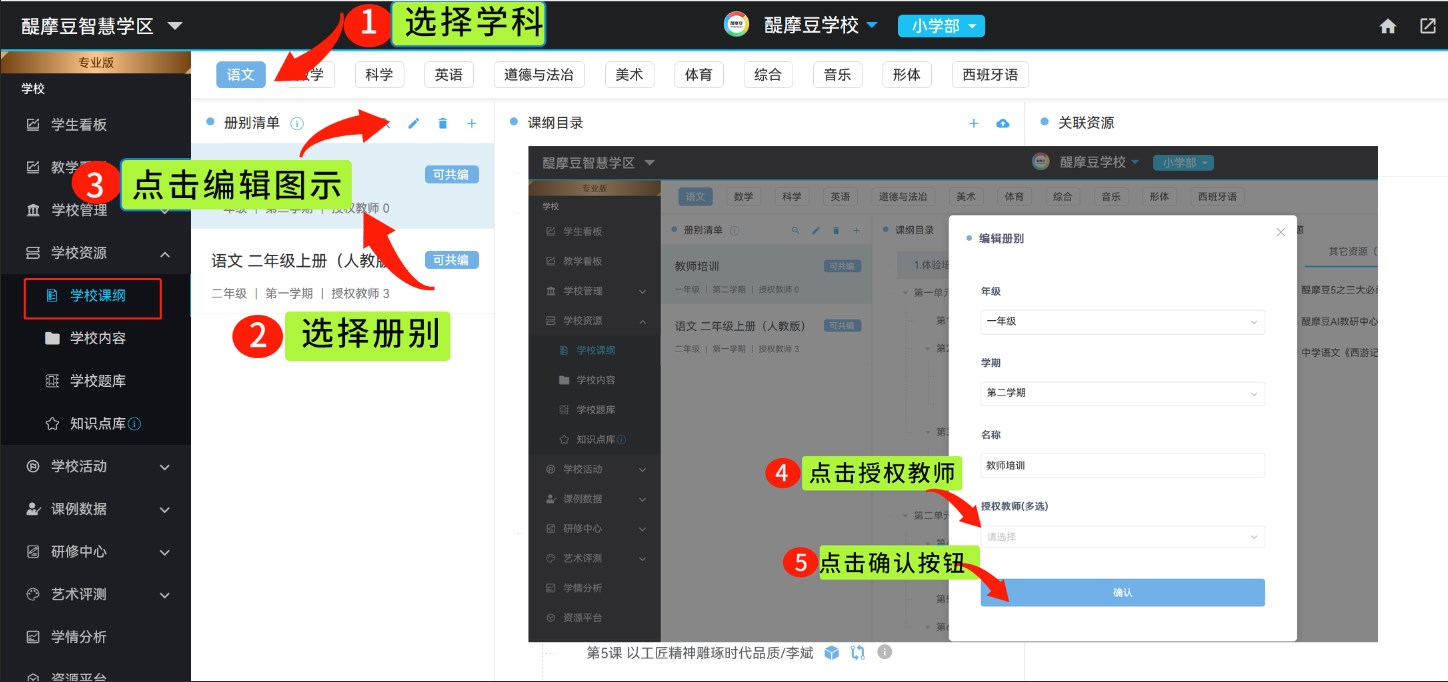Select the 道德与法治 subject tab
The image size is (1448, 682).
539,75
